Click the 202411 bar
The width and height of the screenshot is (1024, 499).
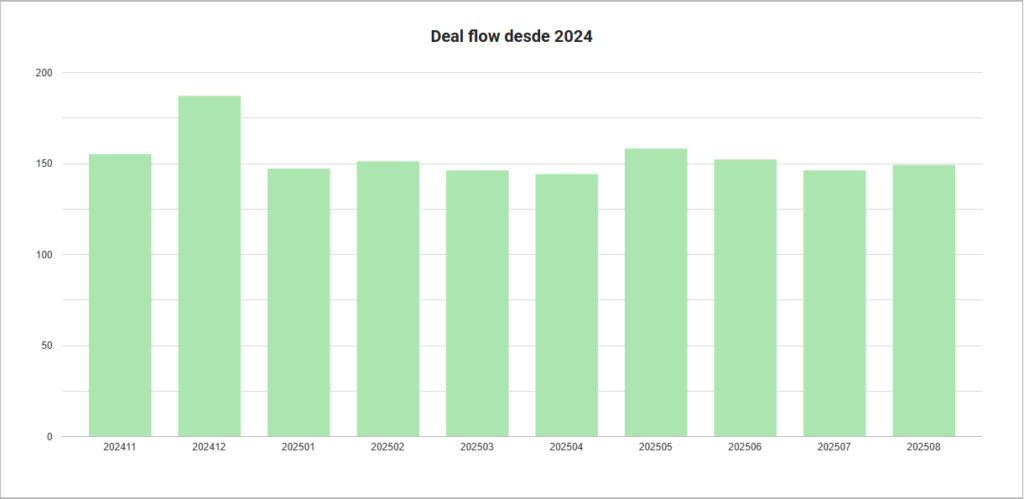click(x=120, y=295)
